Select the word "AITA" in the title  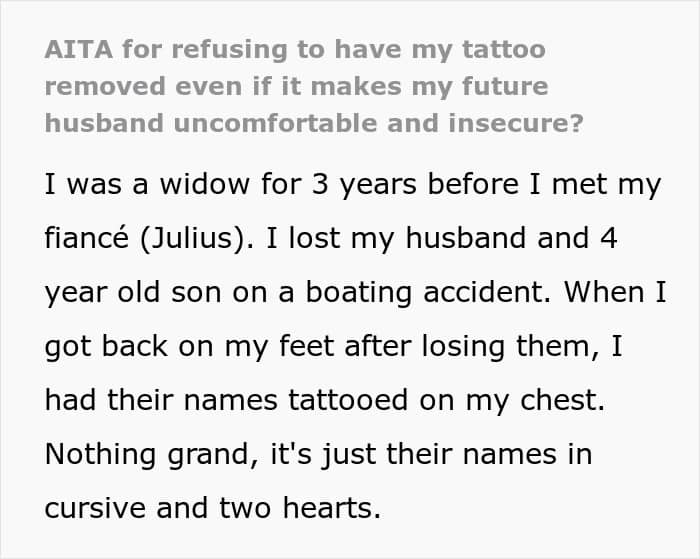79,49
